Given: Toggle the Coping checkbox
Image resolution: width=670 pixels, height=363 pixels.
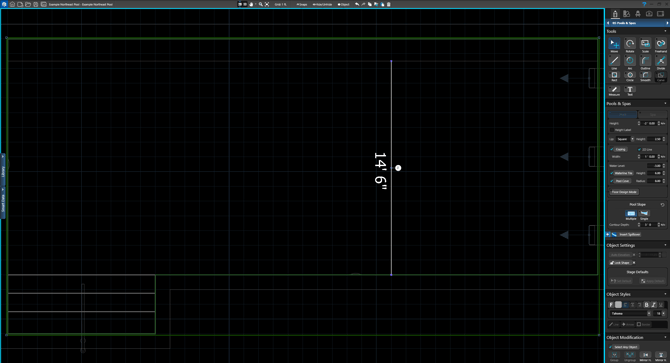Looking at the screenshot, I should (612, 149).
